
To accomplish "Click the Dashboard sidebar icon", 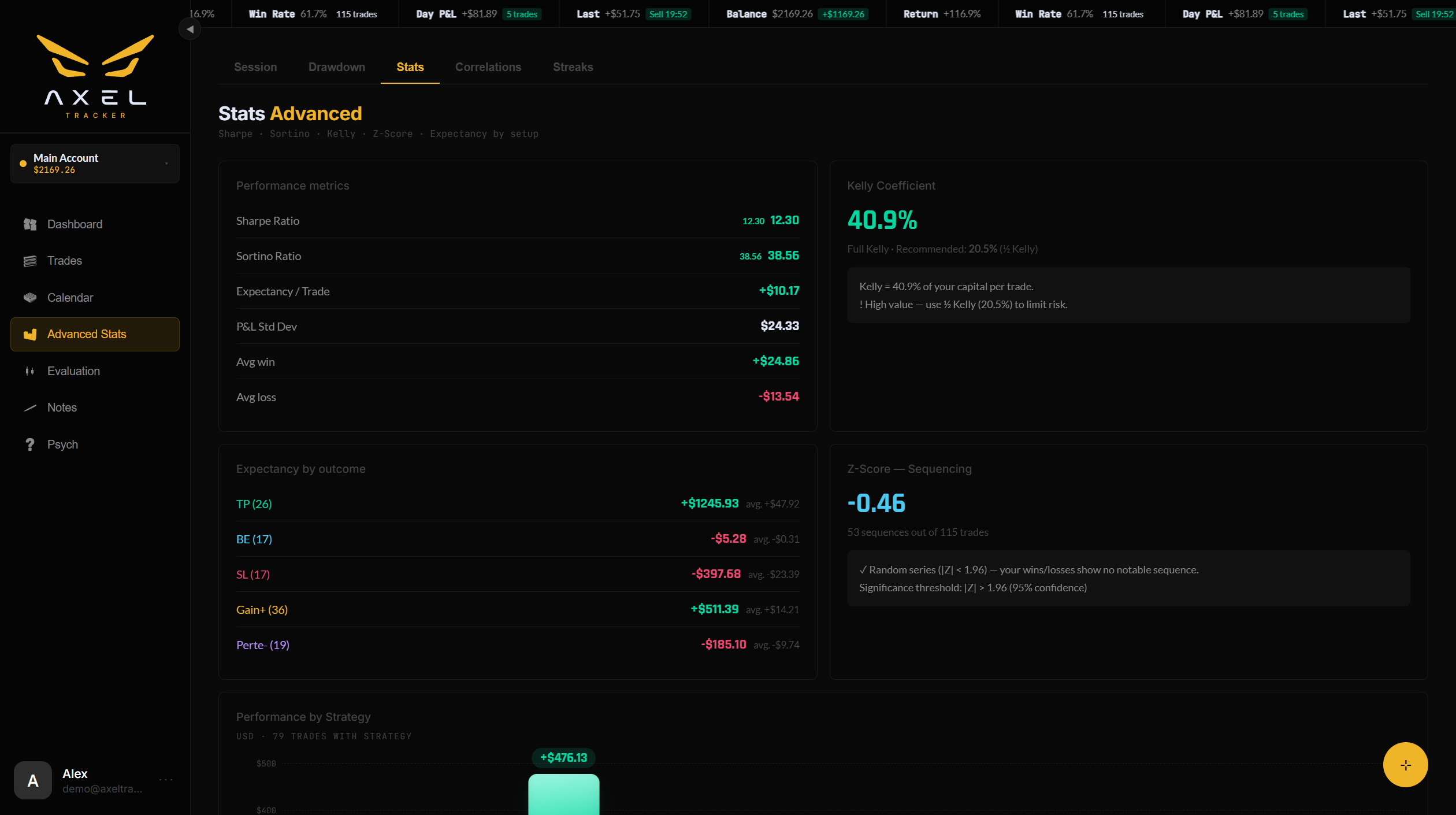I will 30,224.
